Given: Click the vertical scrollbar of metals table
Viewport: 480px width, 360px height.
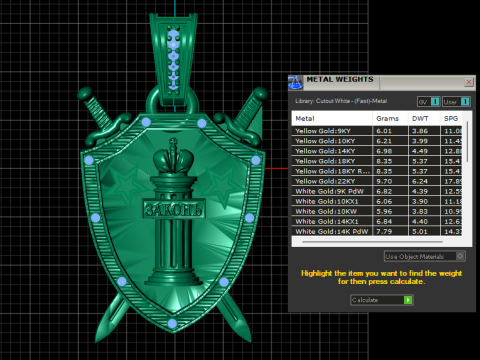Looking at the screenshot, I should 467,142.
